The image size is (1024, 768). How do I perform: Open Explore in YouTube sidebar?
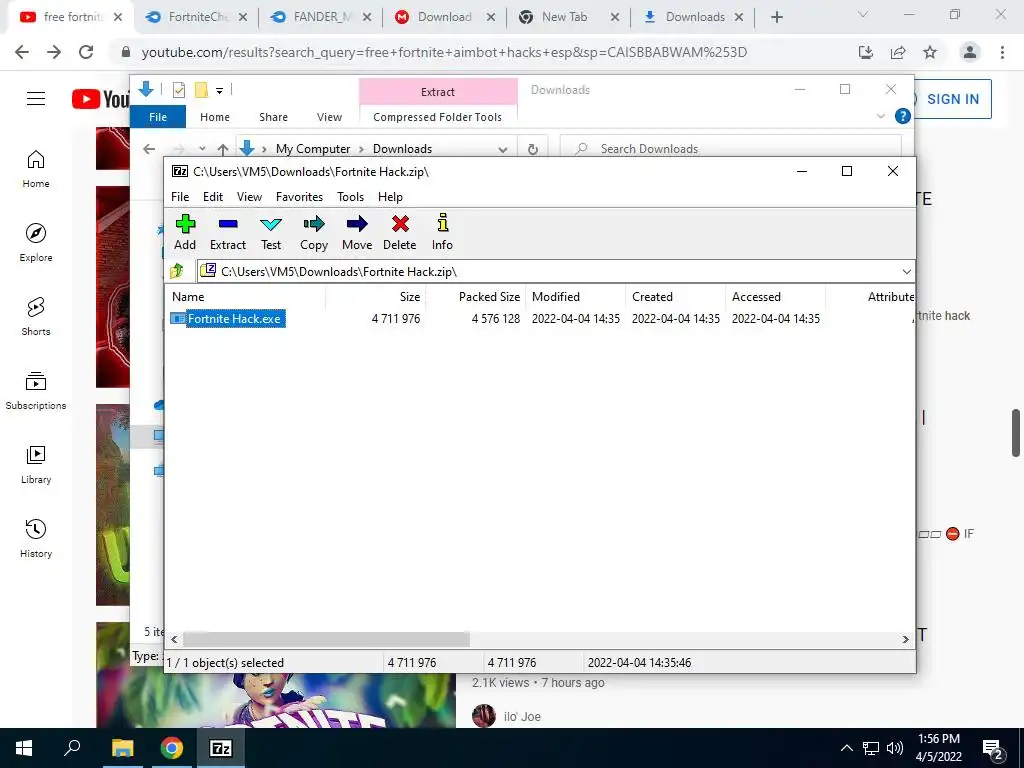pyautogui.click(x=36, y=242)
